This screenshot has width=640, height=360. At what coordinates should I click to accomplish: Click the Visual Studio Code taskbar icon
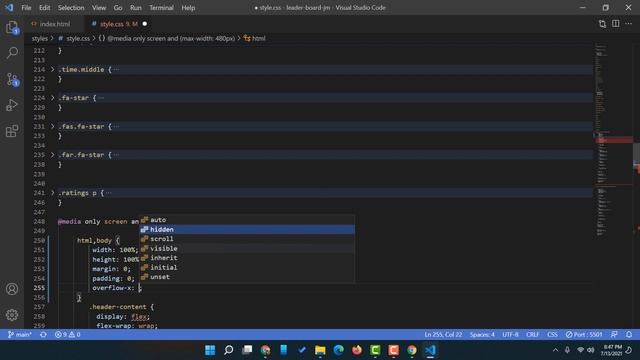430,350
